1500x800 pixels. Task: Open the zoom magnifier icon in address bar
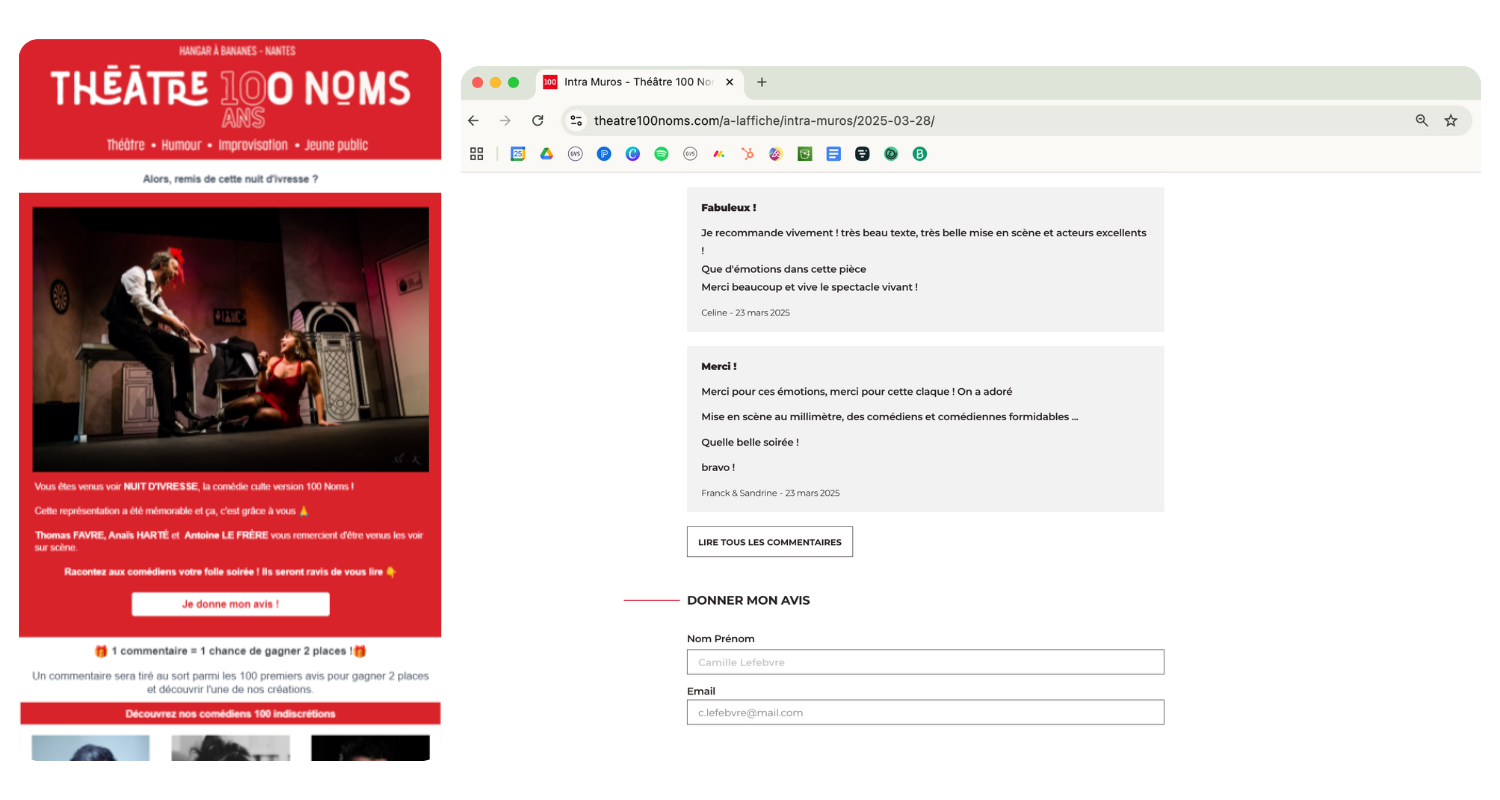[x=1422, y=121]
